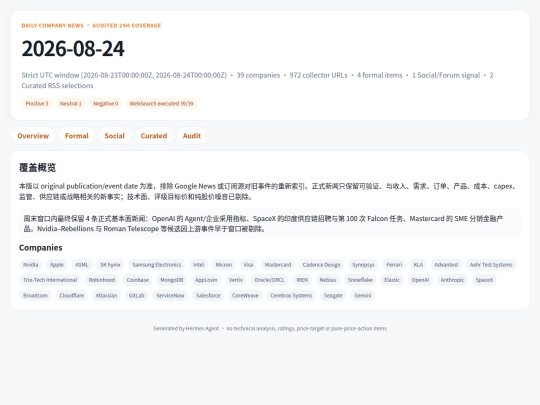This screenshot has height=405, width=540.
Task: Switch to the Formal tab
Action: [x=77, y=136]
